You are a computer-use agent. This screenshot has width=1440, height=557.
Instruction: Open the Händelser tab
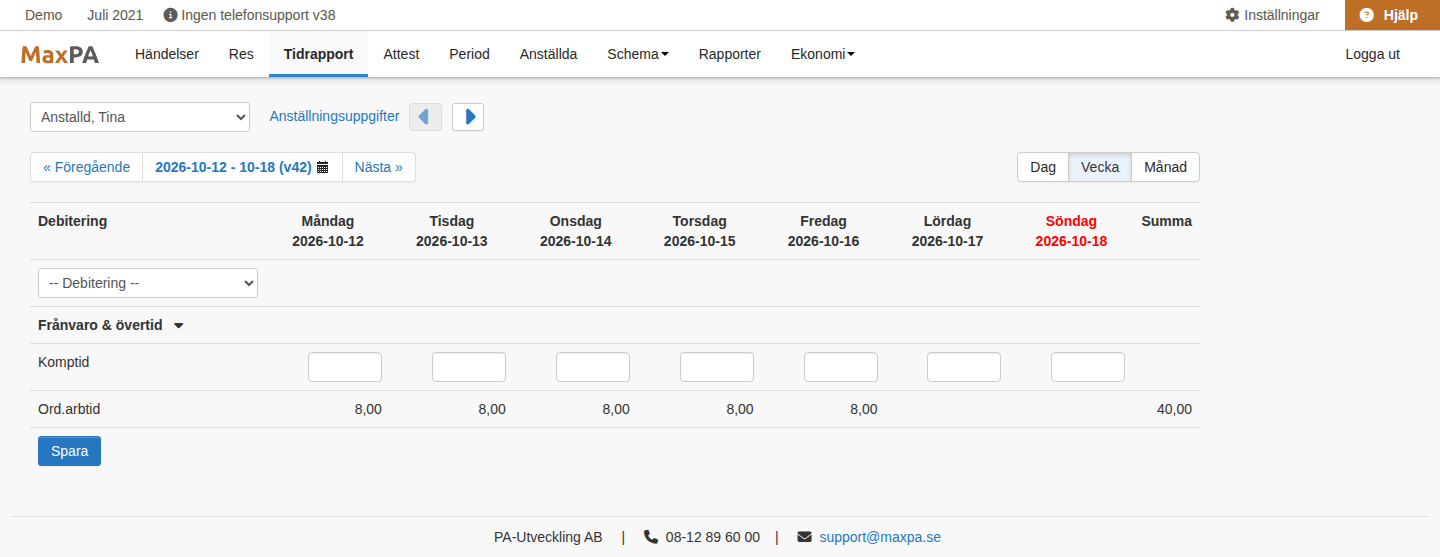[x=167, y=54]
